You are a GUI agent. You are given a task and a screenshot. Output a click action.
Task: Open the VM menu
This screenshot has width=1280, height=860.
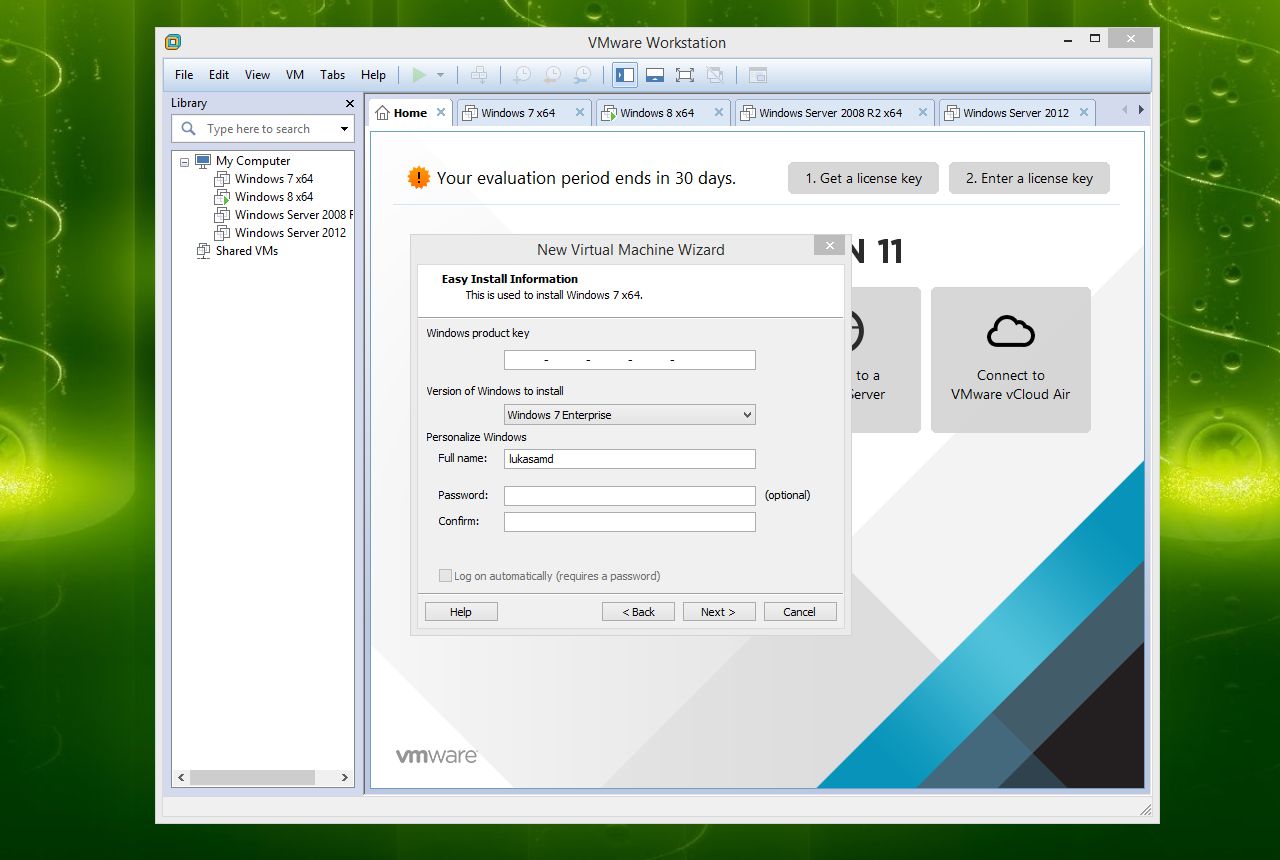click(295, 75)
